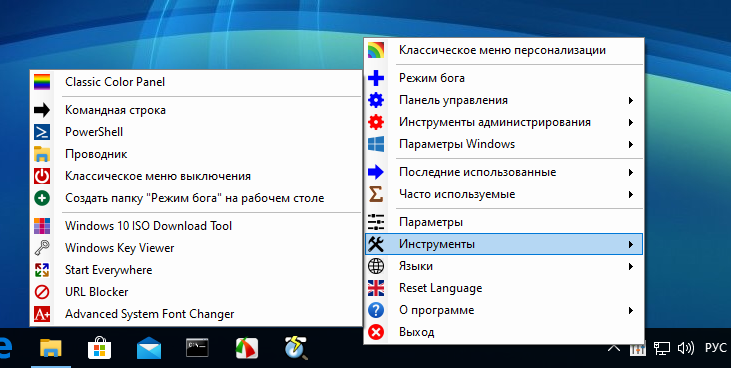Image resolution: width=731 pixels, height=368 pixels.
Task: Open File Explorer from the taskbar
Action: click(x=51, y=348)
